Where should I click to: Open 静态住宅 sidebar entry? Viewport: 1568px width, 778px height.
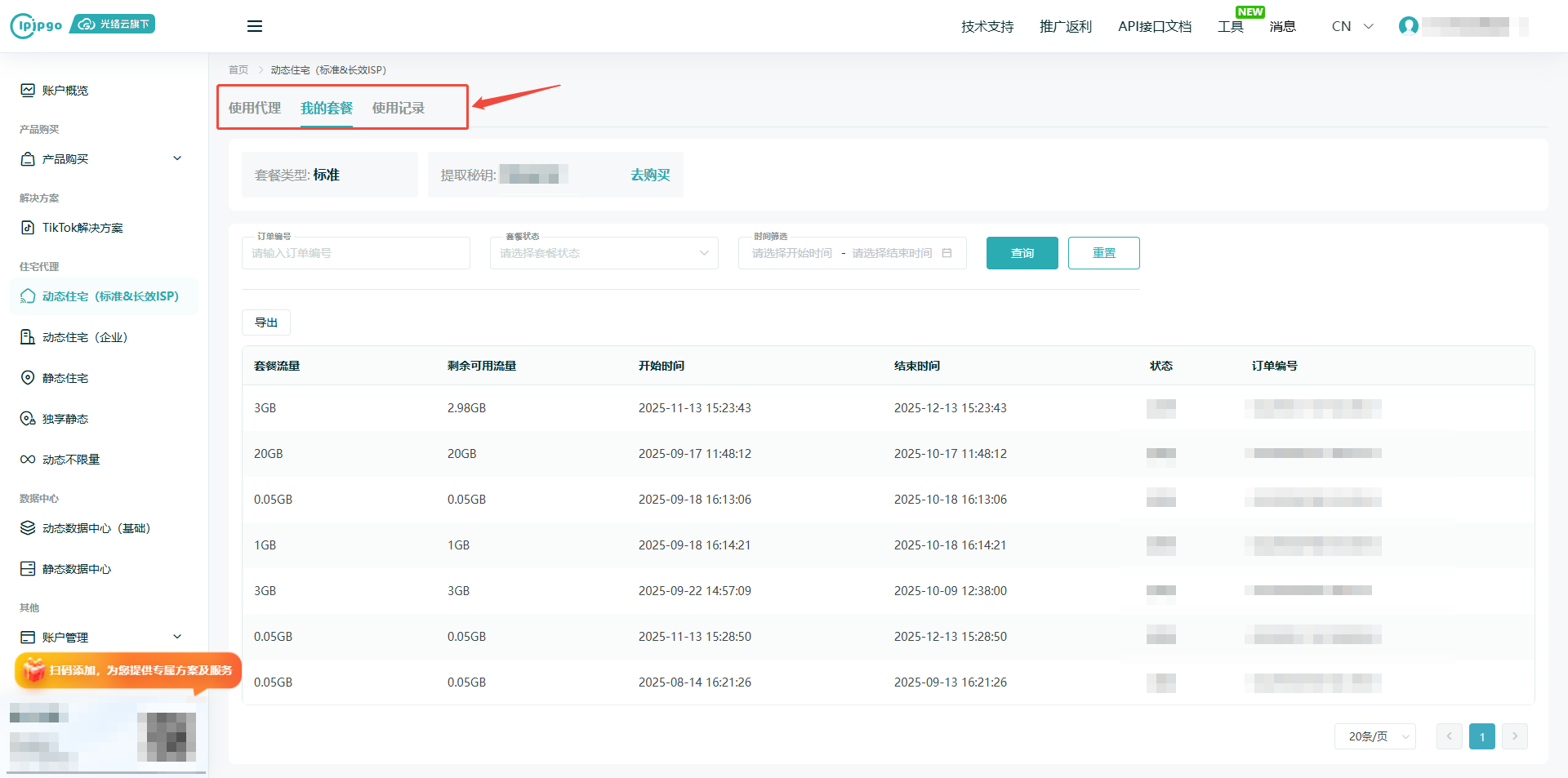tap(65, 378)
